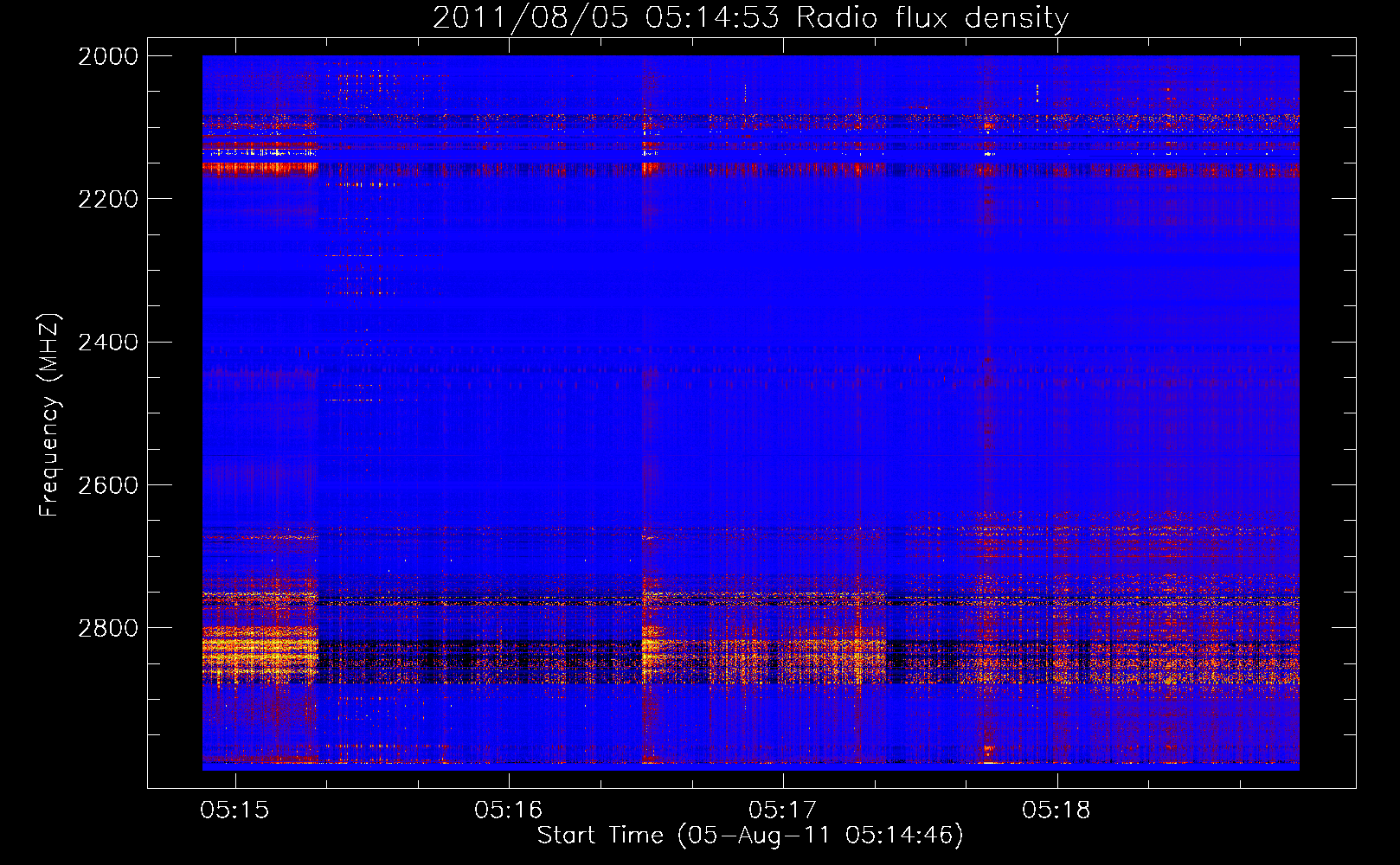1400x865 pixels.
Task: Click the plot title '2011/08/05 05:14:53 Radio flux density'
Action: pos(750,17)
